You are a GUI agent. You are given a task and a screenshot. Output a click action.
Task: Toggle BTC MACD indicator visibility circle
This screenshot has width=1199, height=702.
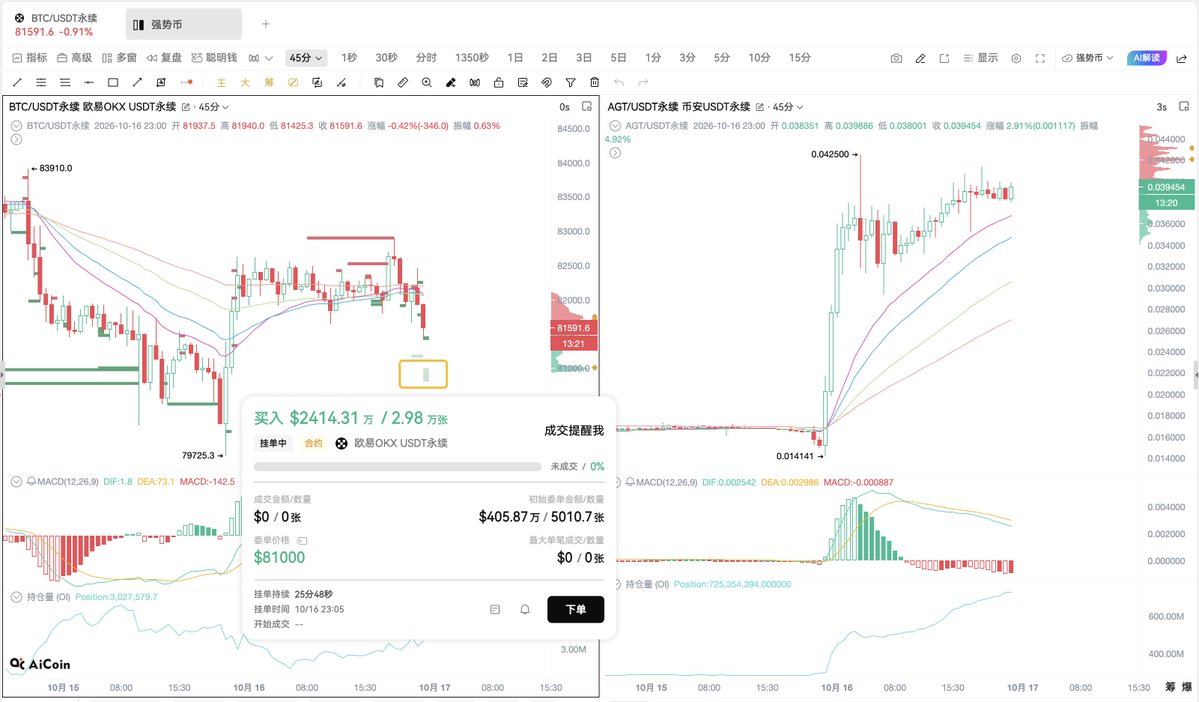tap(16, 482)
